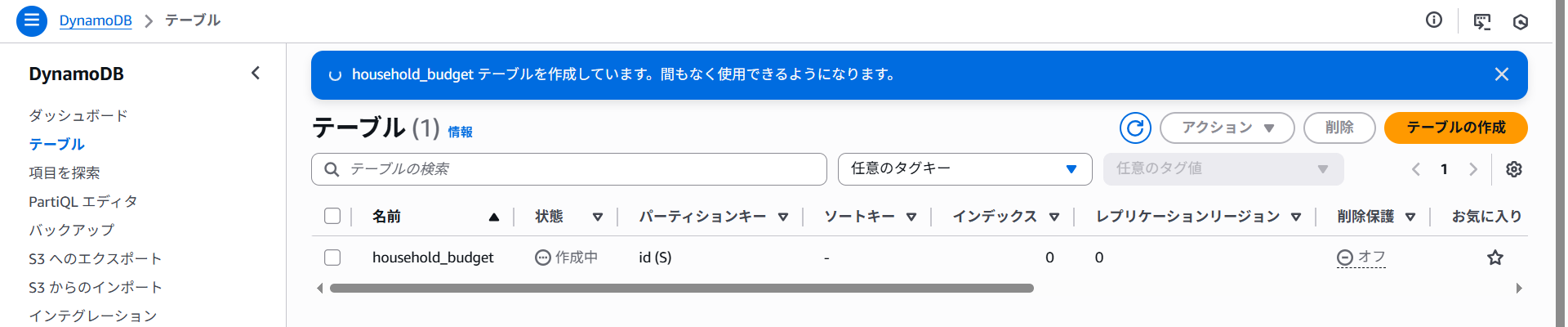Open the CloudShell icon in header
Image resolution: width=1568 pixels, height=327 pixels.
[1482, 21]
